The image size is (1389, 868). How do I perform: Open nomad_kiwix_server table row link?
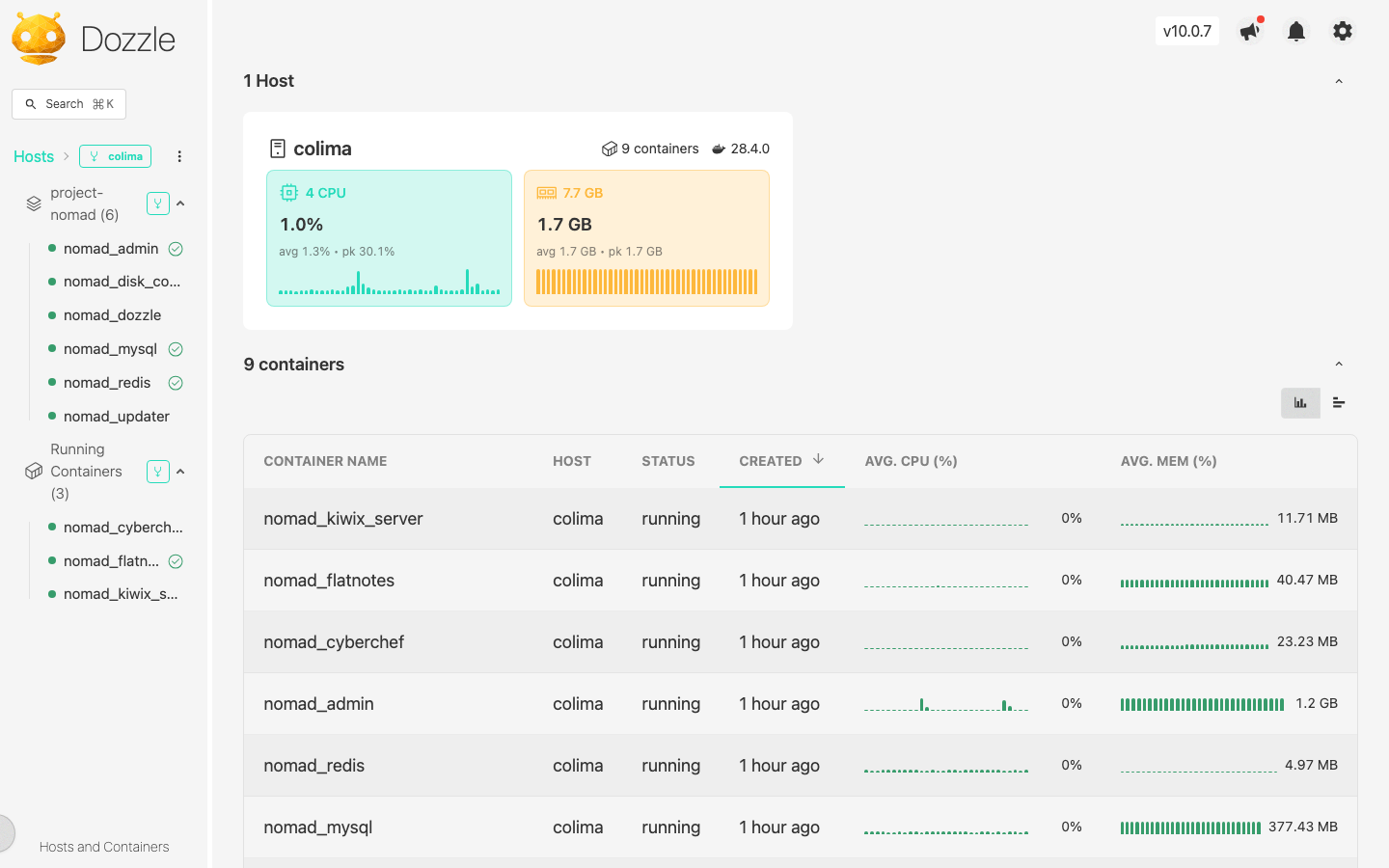coord(343,519)
